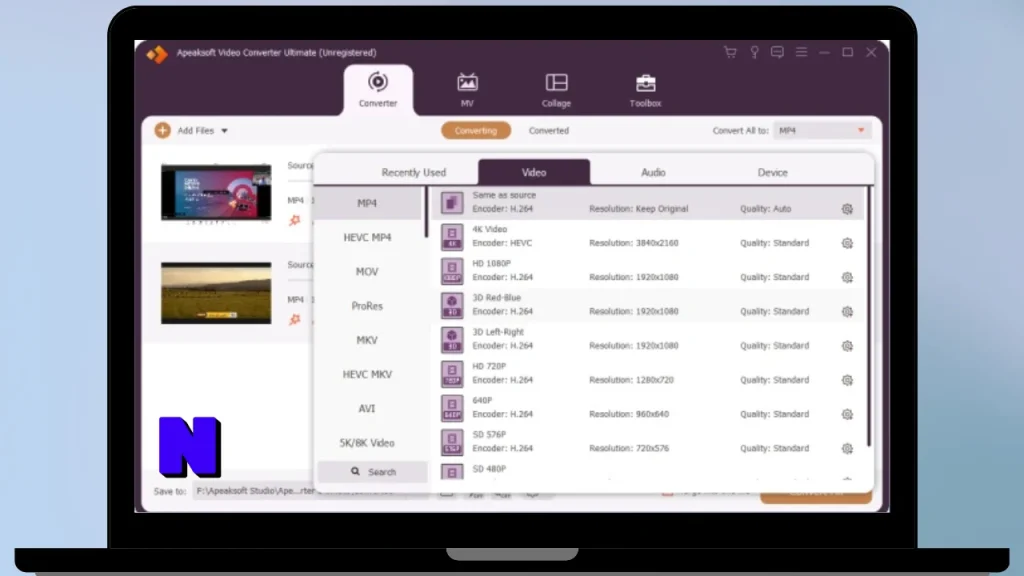The image size is (1024, 576).
Task: Select the HD 720P preset icon
Action: (x=452, y=374)
